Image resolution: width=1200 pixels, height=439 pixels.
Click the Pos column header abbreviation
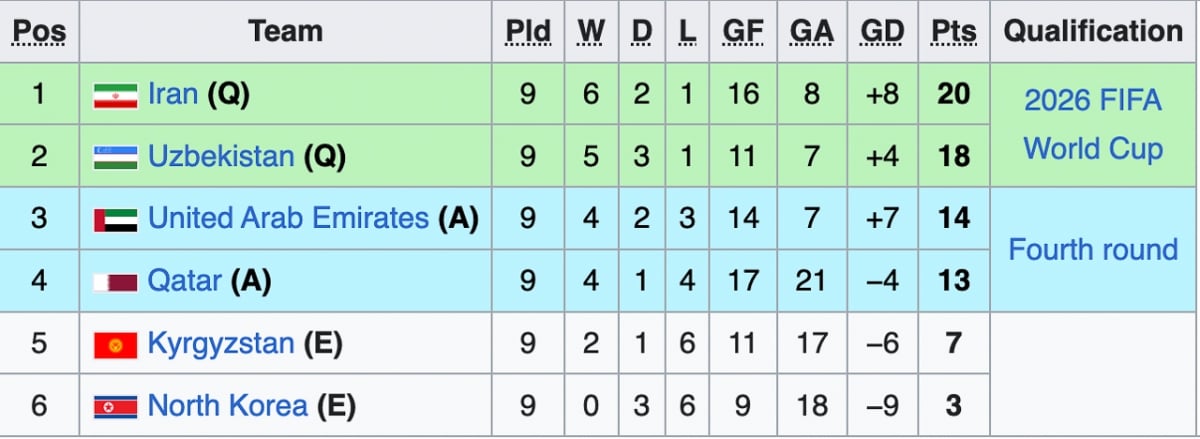click(39, 31)
